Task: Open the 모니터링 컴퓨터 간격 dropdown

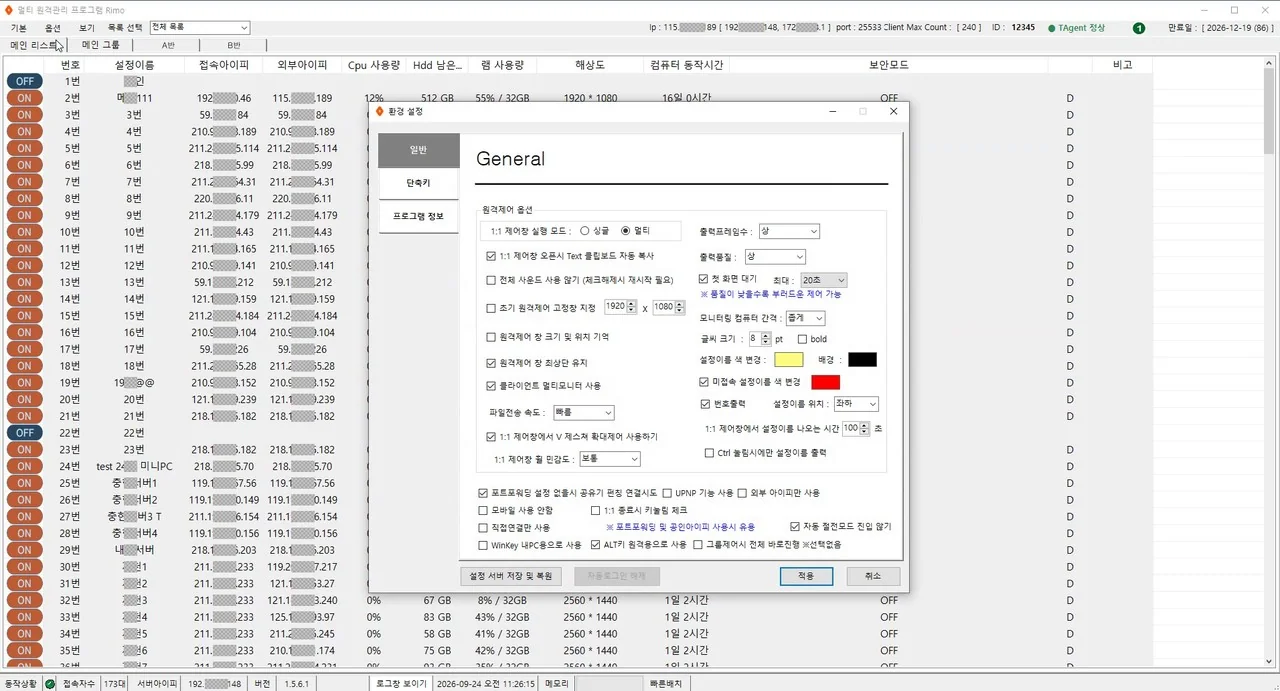Action: tap(805, 318)
